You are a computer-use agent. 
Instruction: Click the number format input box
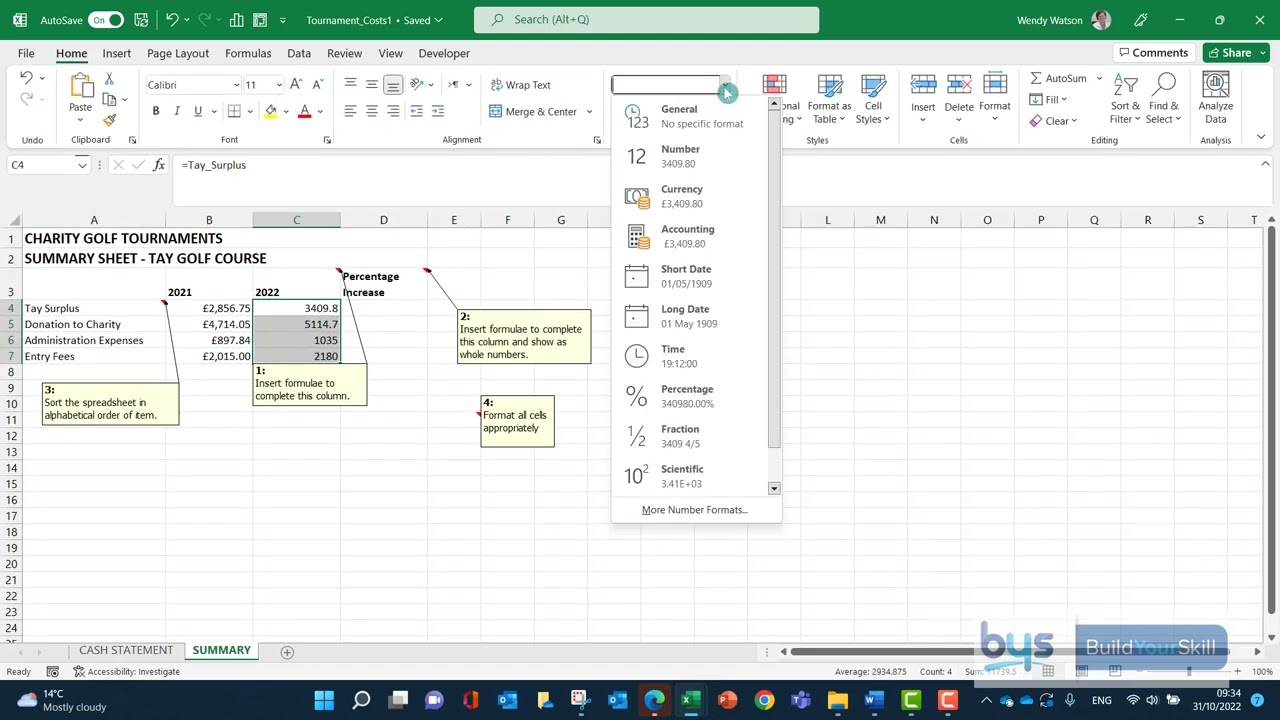click(666, 86)
